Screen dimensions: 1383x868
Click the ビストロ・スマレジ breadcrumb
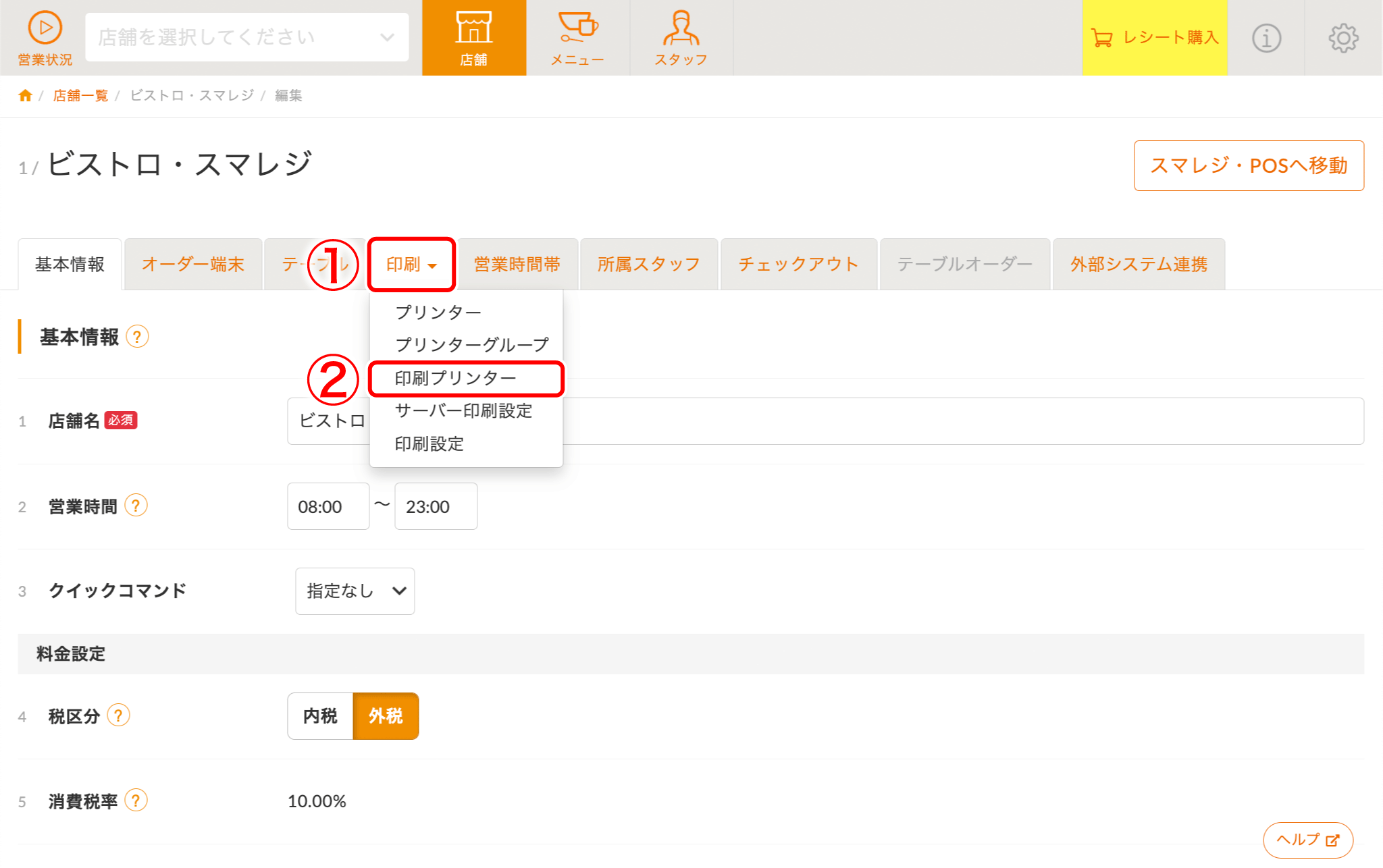(x=192, y=95)
